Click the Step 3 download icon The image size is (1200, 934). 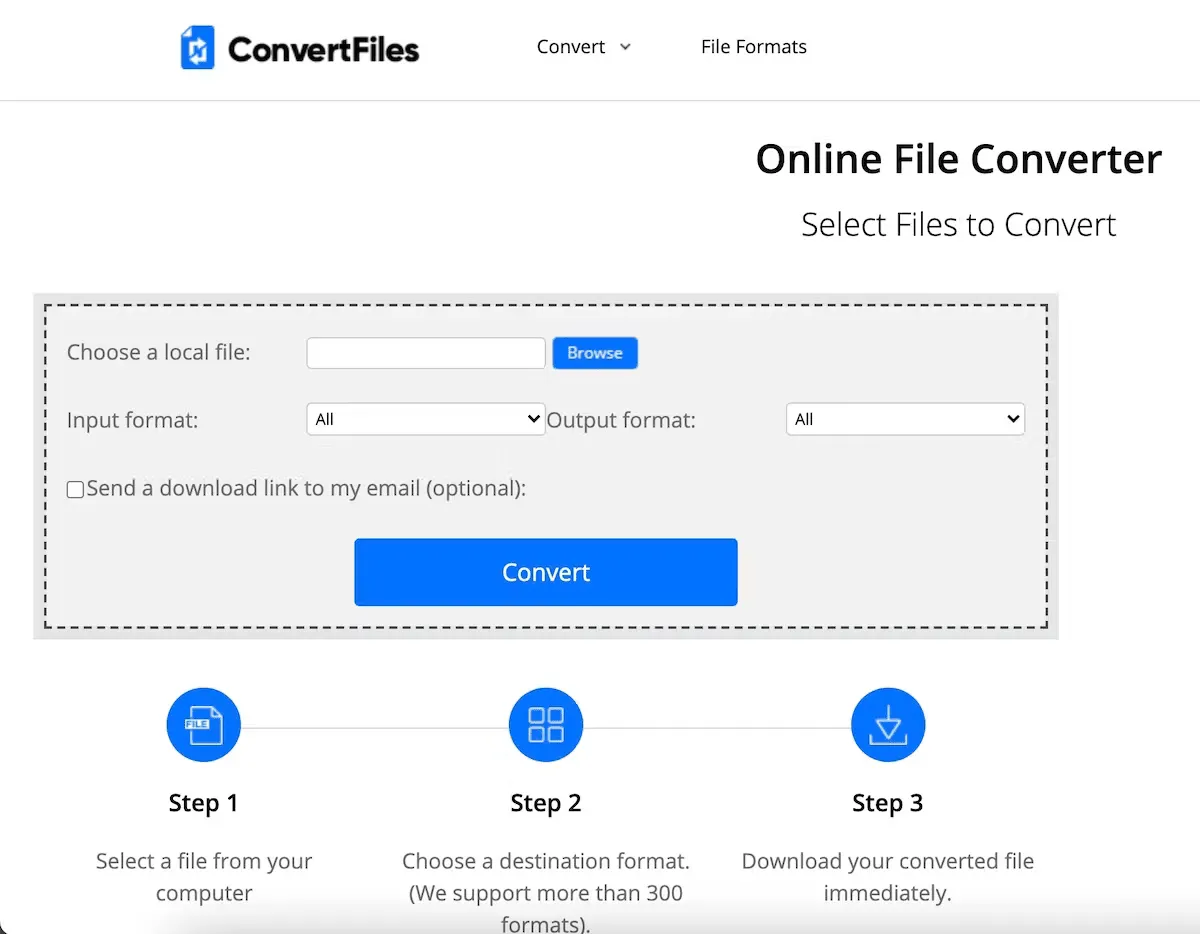[x=887, y=725]
